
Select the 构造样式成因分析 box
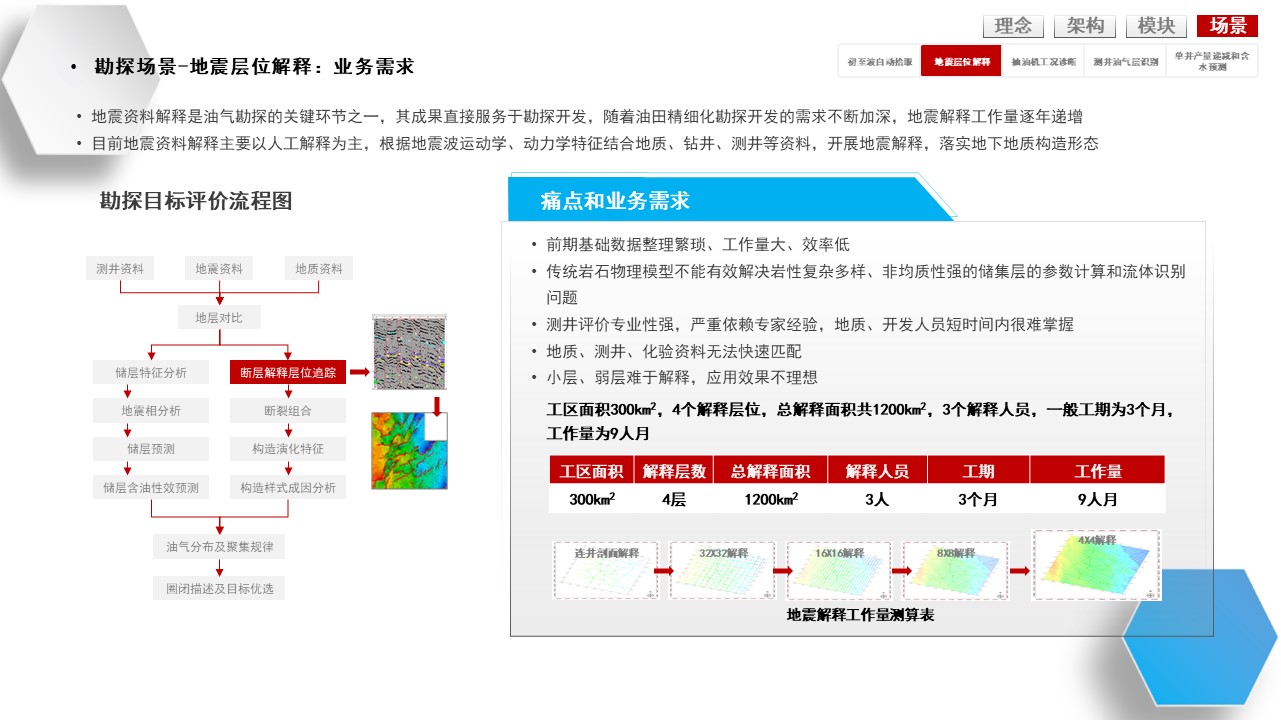(288, 487)
